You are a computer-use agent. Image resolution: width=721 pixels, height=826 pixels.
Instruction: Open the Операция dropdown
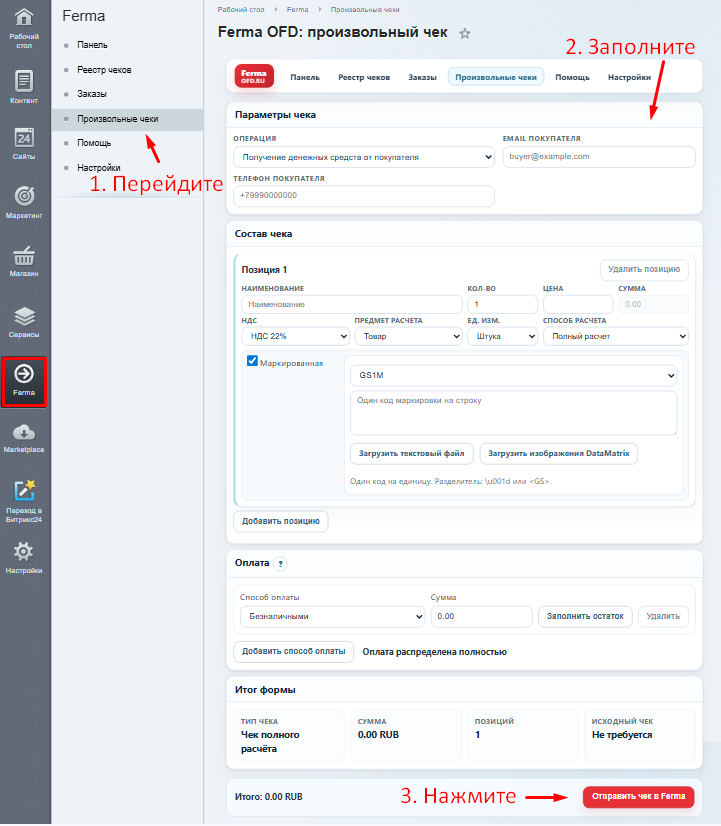pos(363,157)
